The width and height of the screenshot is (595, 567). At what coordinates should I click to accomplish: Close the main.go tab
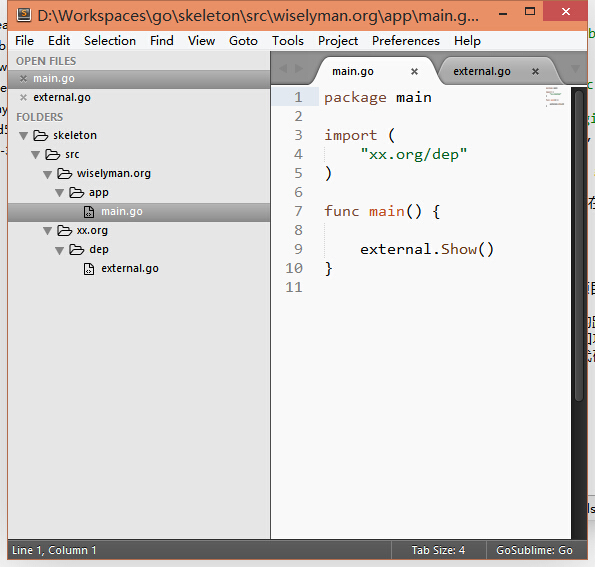tap(414, 71)
